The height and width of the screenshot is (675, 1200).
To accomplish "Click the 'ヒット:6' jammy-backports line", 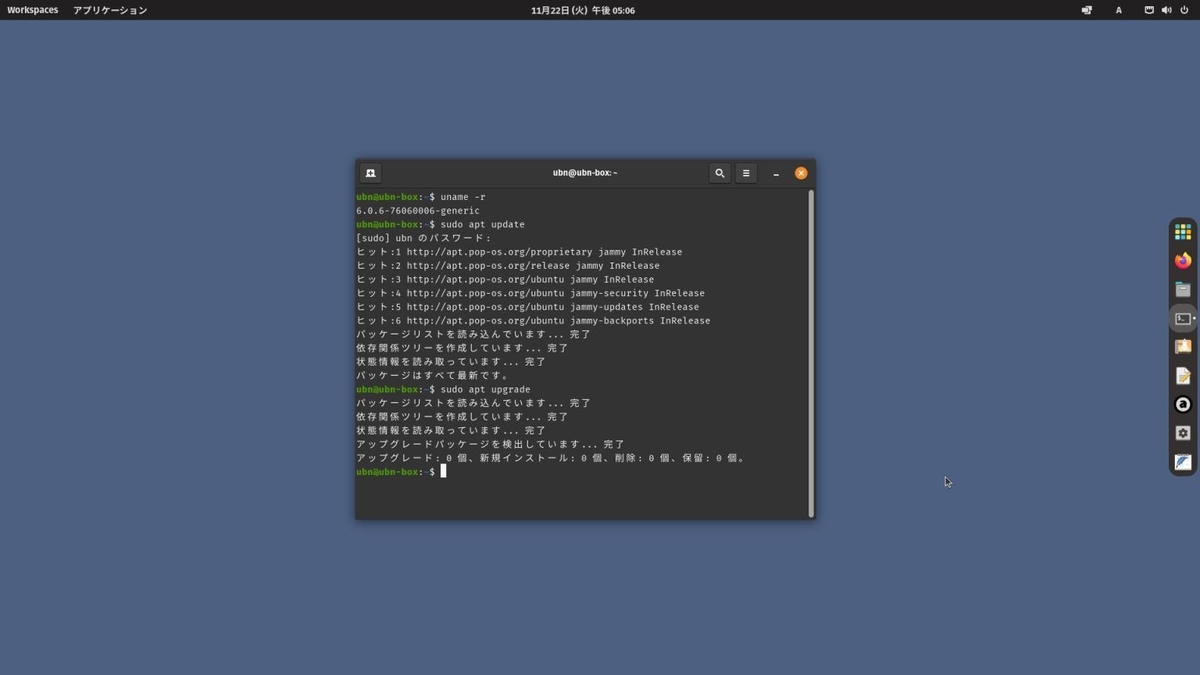I will [x=533, y=321].
